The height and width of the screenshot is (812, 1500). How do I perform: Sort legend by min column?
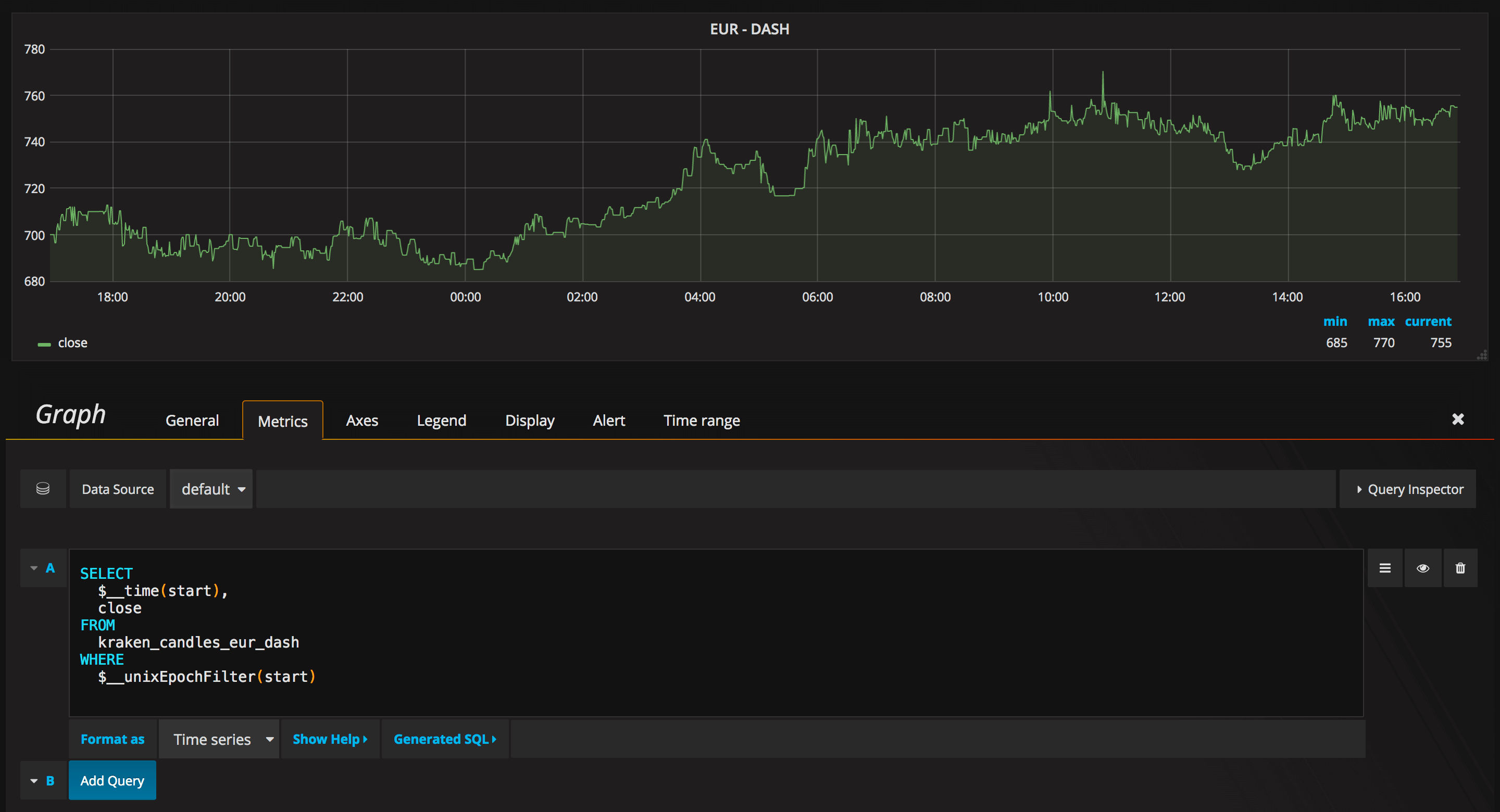tap(1334, 321)
